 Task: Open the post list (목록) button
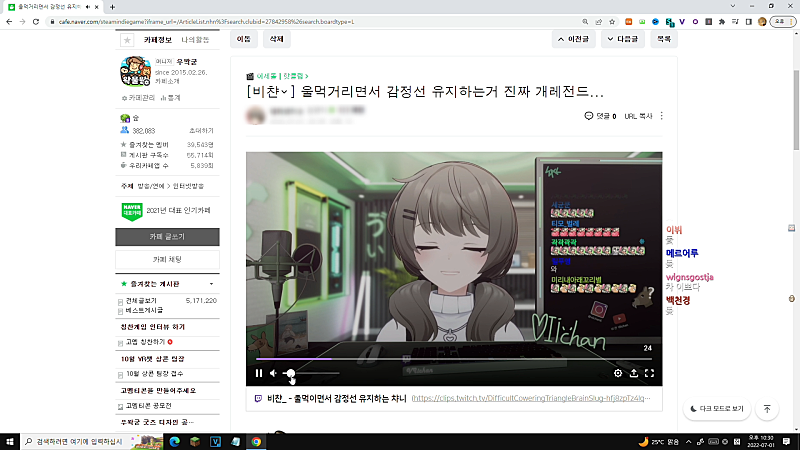click(x=664, y=39)
